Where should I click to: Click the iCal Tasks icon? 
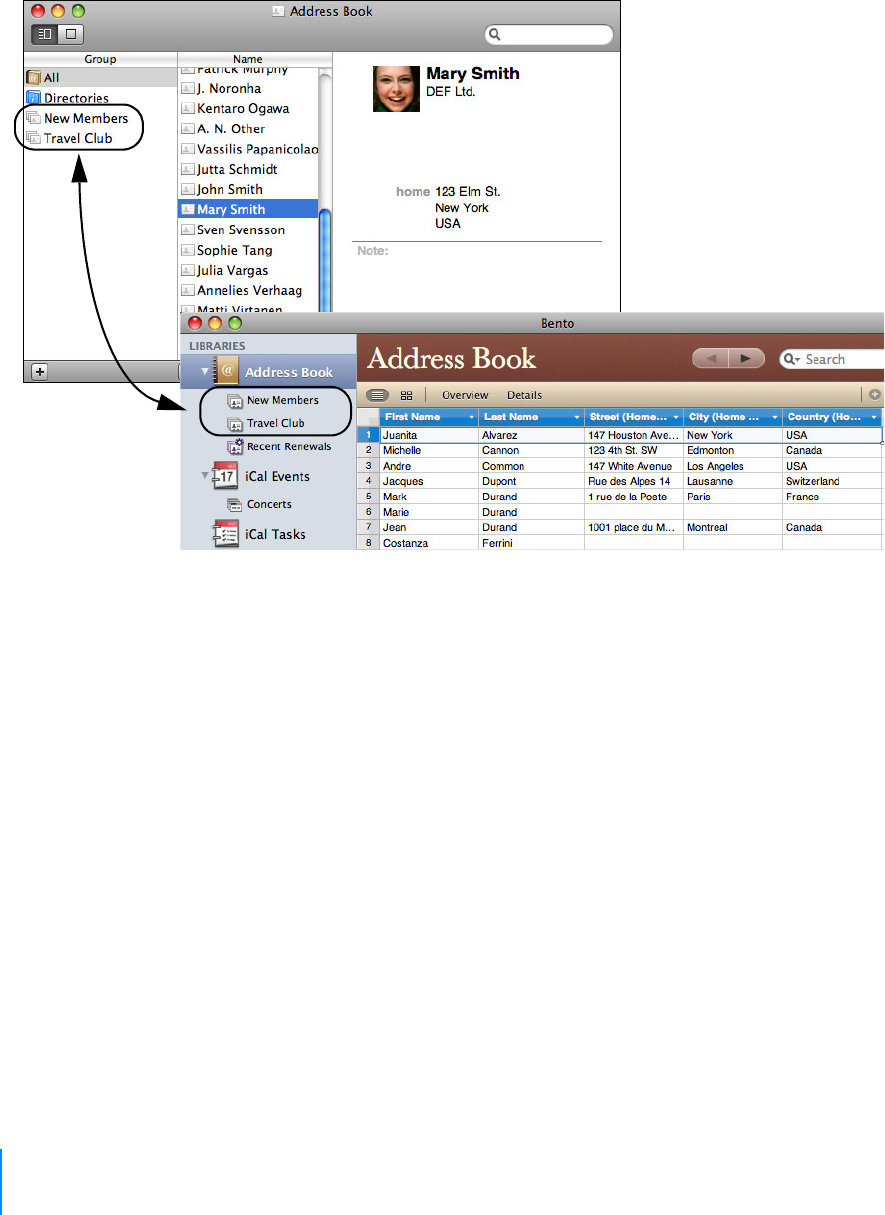pyautogui.click(x=227, y=534)
